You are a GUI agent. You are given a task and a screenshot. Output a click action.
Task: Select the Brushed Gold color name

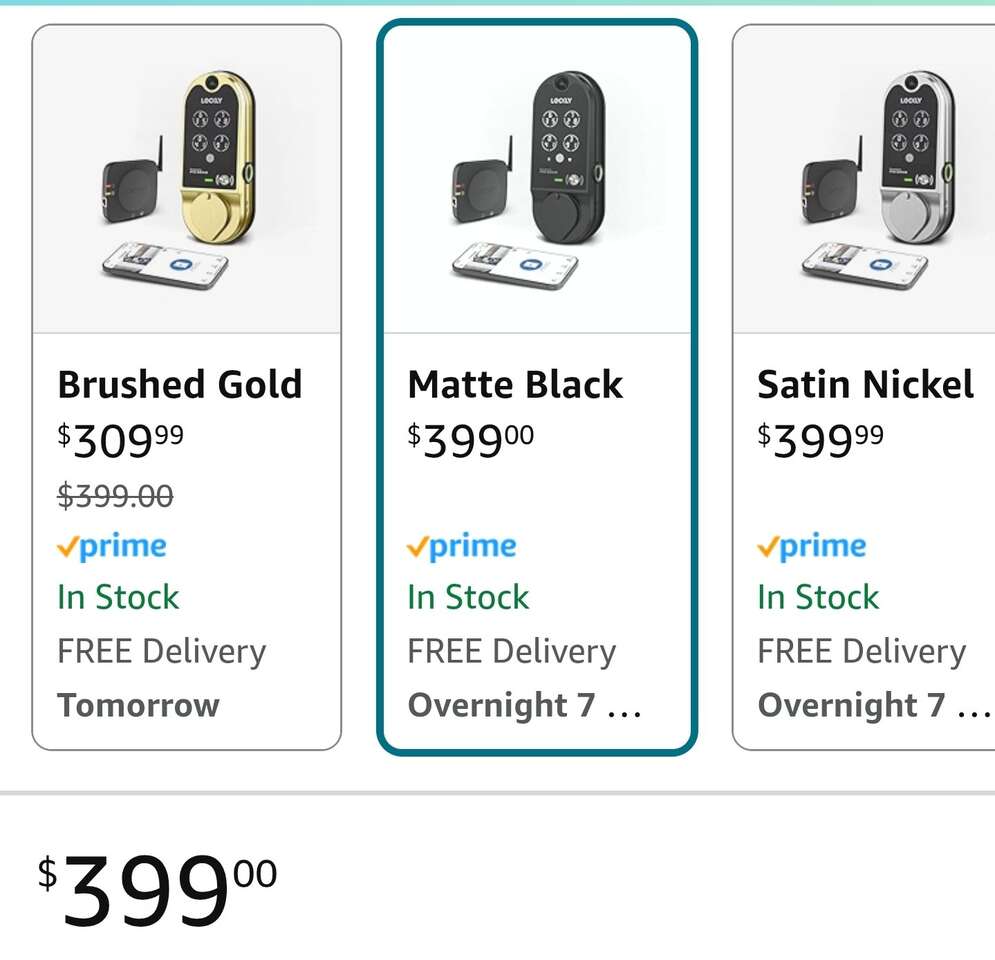coord(180,385)
